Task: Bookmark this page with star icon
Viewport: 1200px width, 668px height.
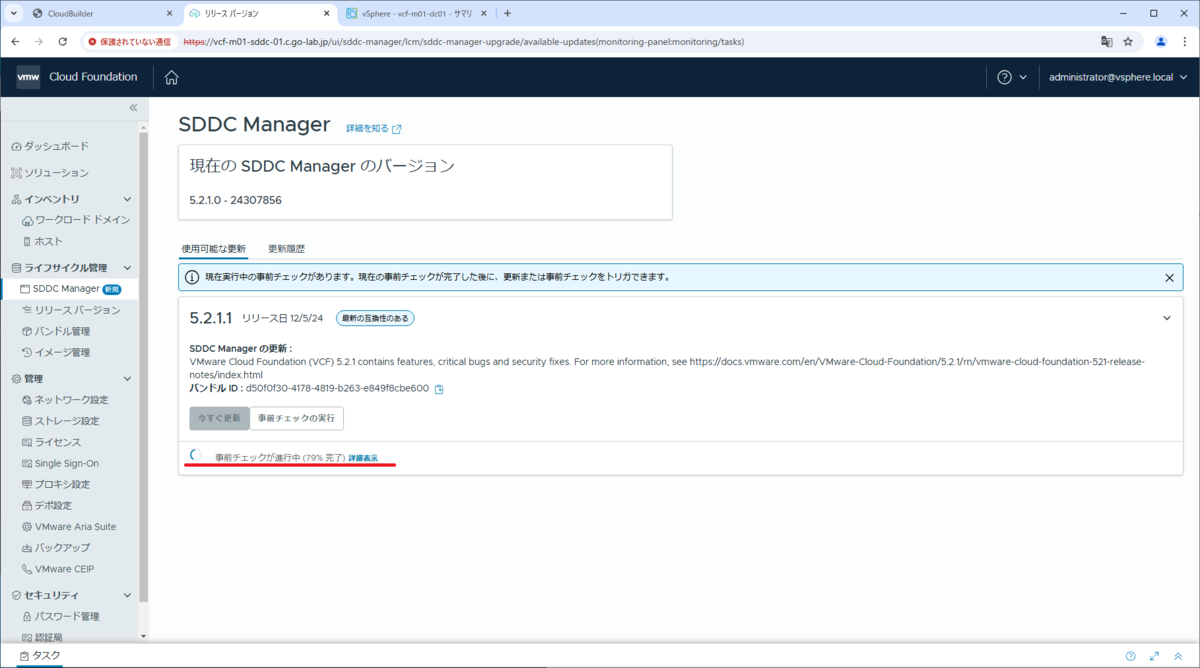Action: pyautogui.click(x=1128, y=42)
